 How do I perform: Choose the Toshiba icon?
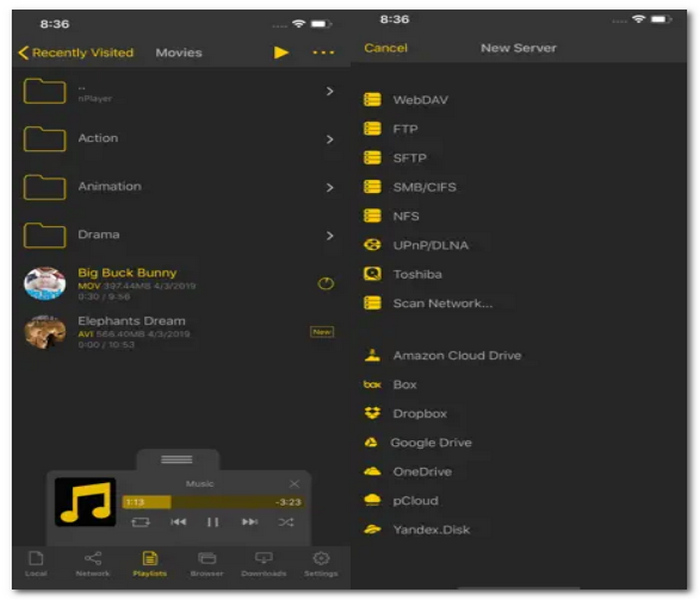tap(372, 274)
